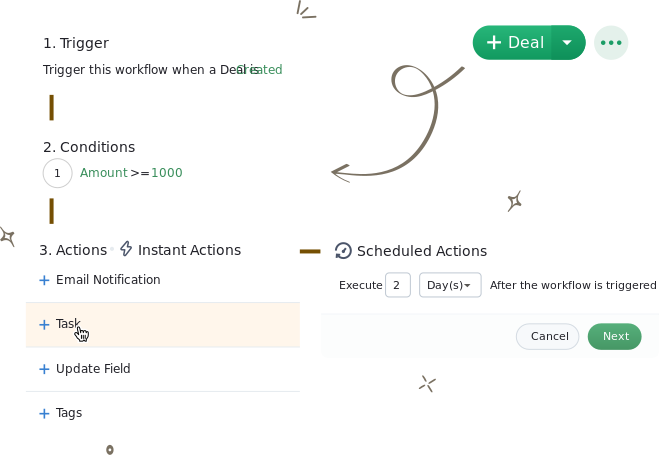
Task: Click the plus icon beside Tags
Action: coord(44,413)
